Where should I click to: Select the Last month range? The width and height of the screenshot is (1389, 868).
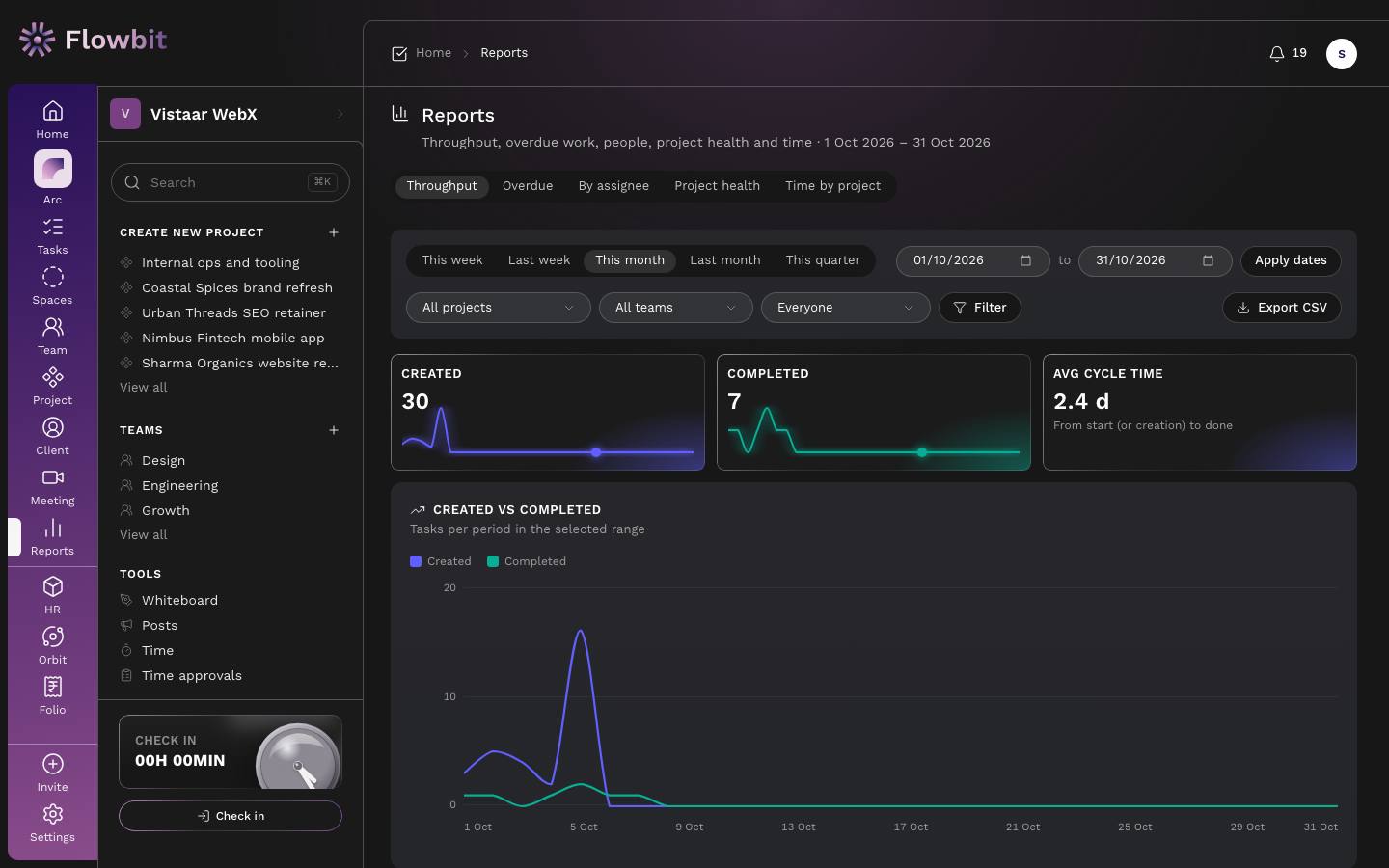(x=725, y=260)
